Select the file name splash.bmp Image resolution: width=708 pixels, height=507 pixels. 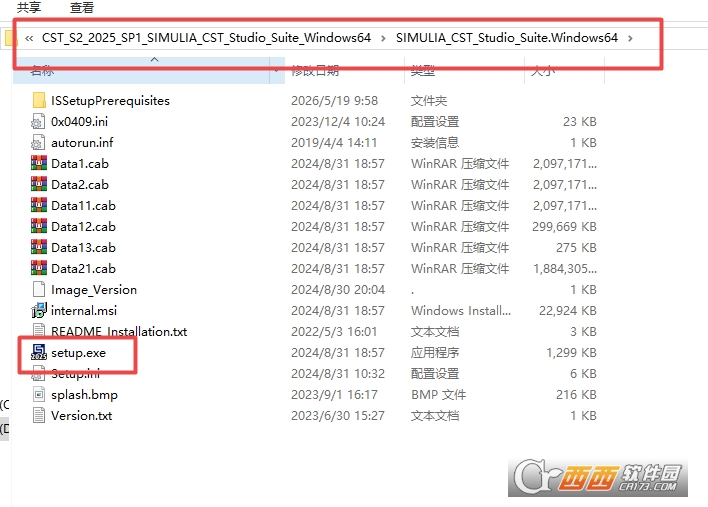tap(84, 395)
